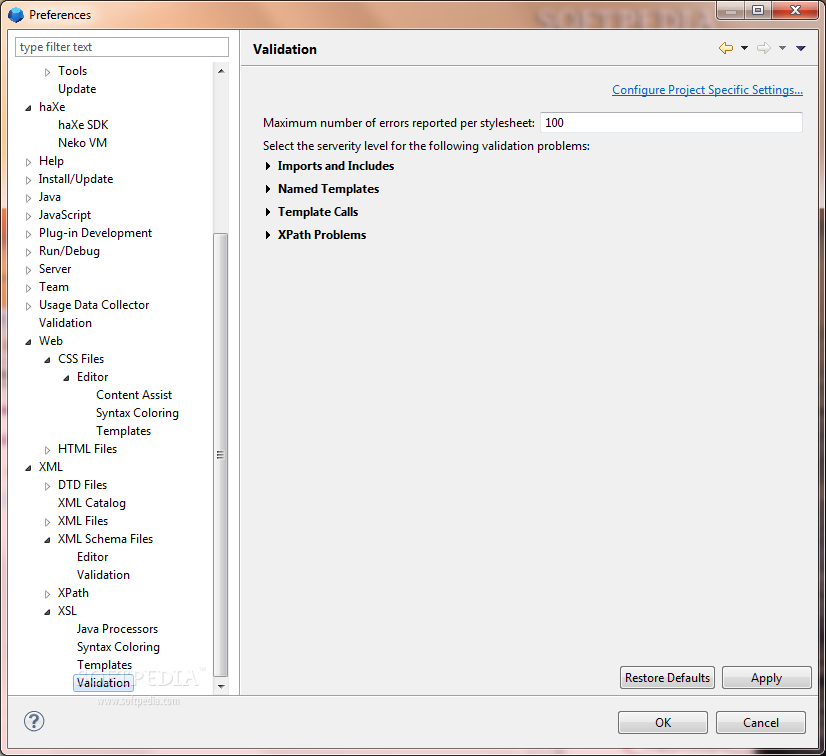Select Syntax Coloring under CSS Editor
Image resolution: width=826 pixels, height=756 pixels.
coord(137,413)
